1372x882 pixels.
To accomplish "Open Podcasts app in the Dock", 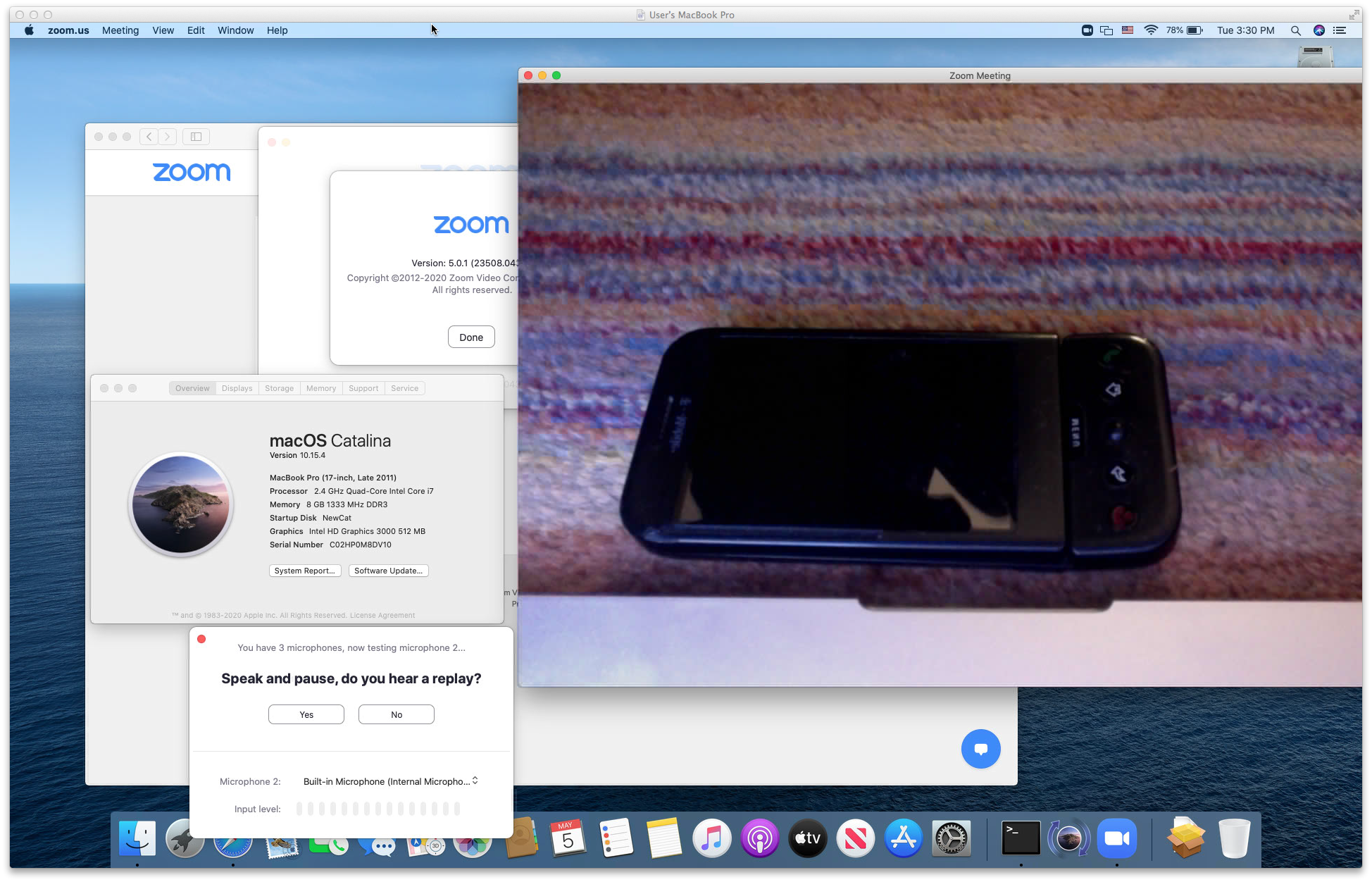I will [x=759, y=838].
